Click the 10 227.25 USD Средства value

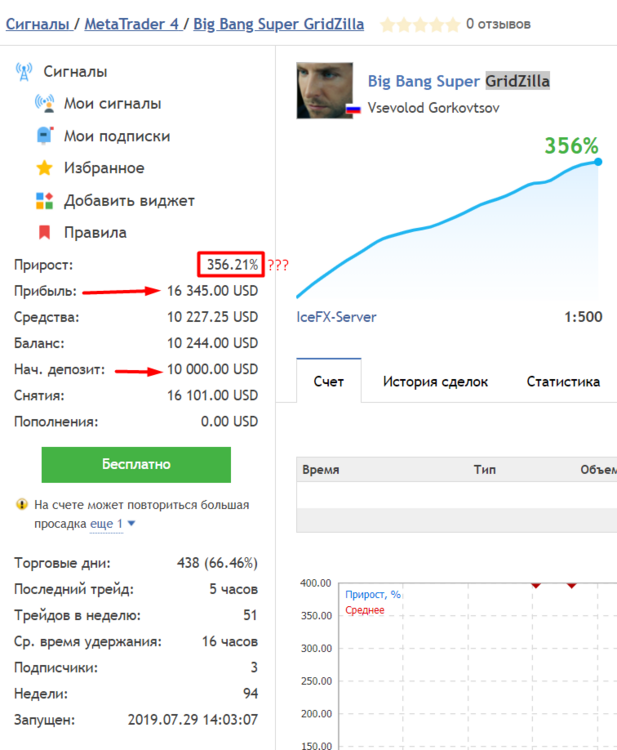point(212,317)
